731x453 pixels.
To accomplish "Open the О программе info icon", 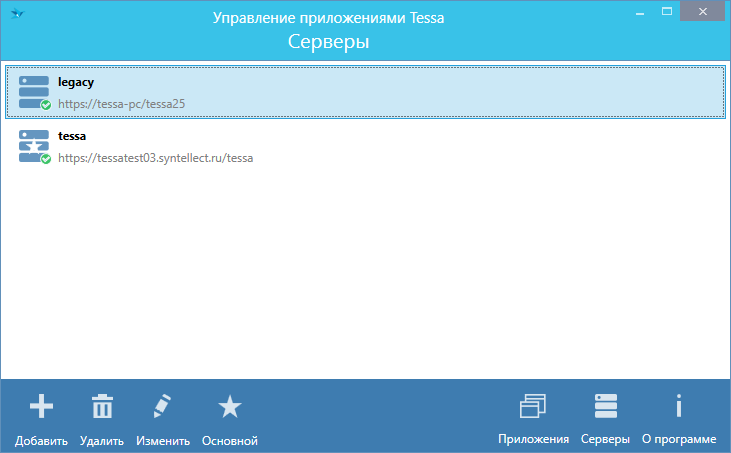I will point(679,406).
